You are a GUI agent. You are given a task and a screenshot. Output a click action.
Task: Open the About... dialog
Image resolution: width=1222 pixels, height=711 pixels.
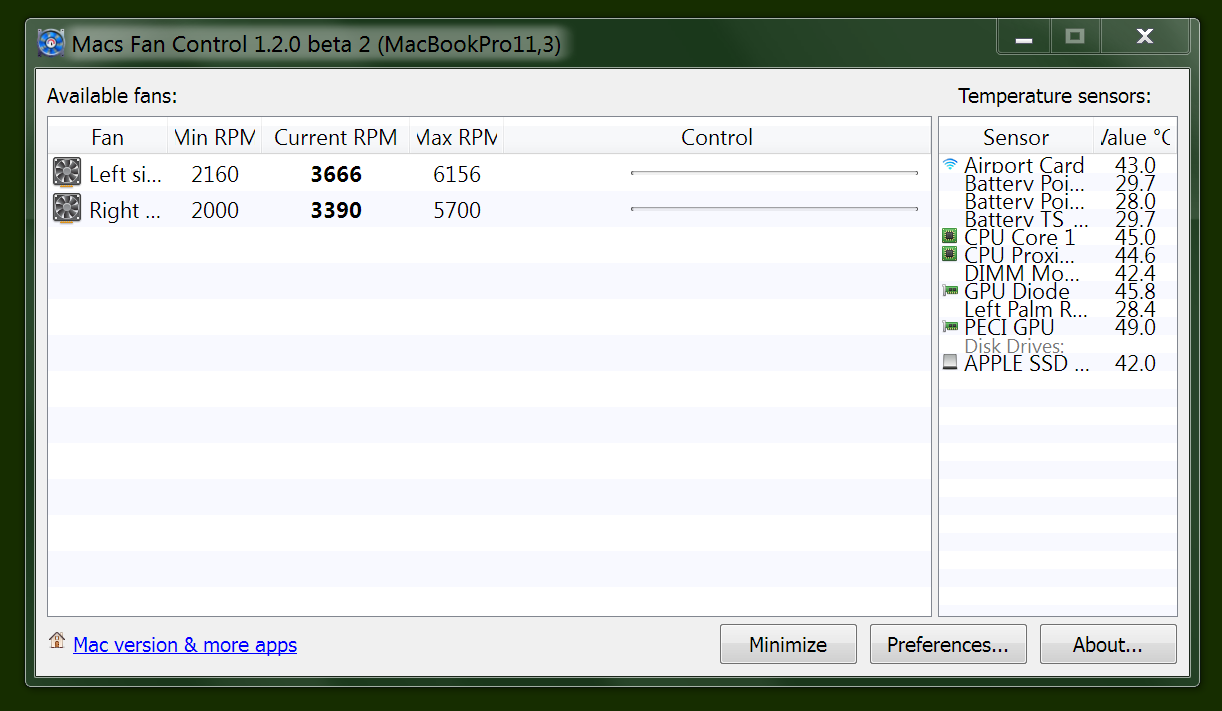(x=1108, y=644)
